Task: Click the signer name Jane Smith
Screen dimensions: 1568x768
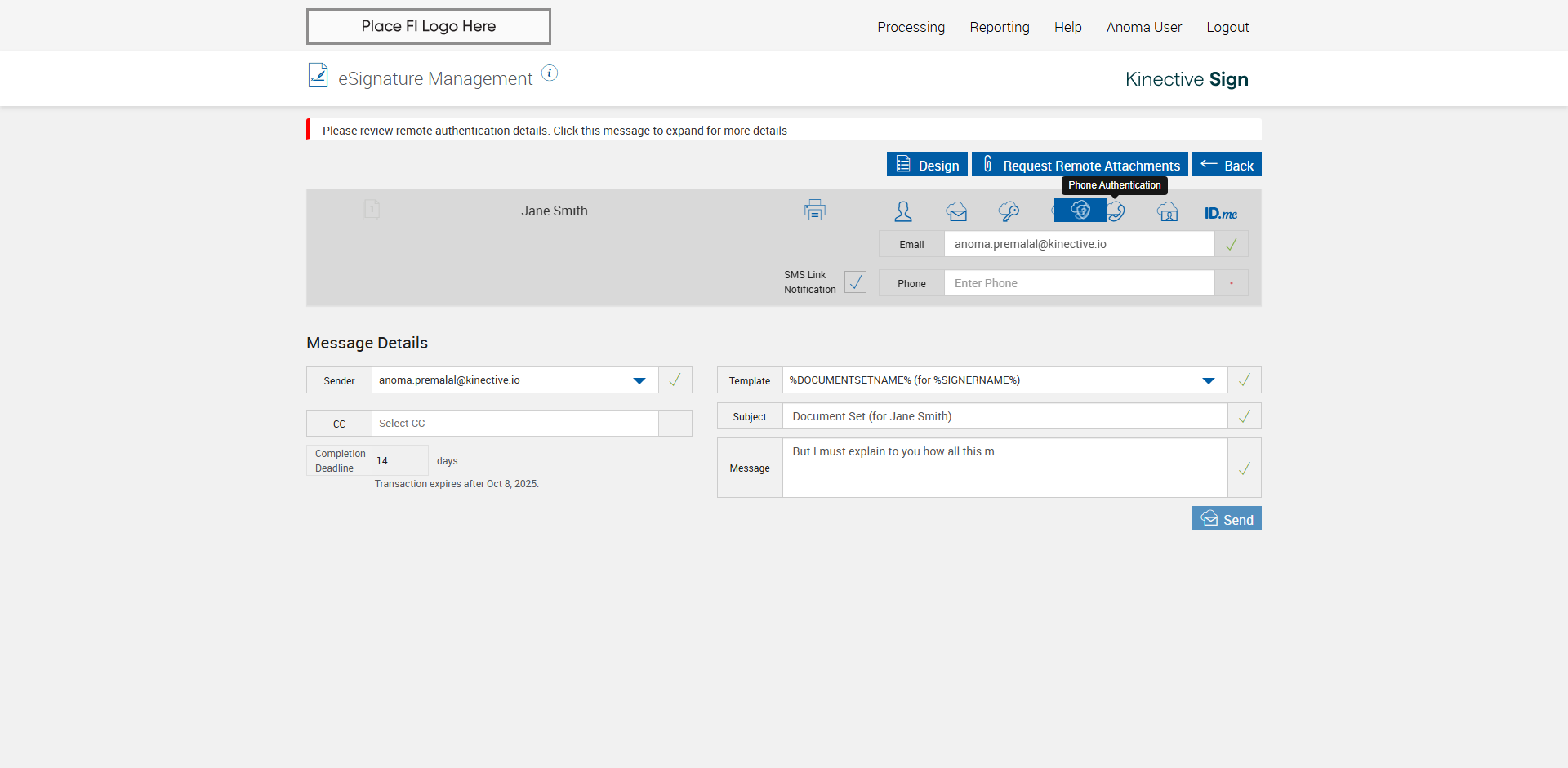Action: (555, 211)
